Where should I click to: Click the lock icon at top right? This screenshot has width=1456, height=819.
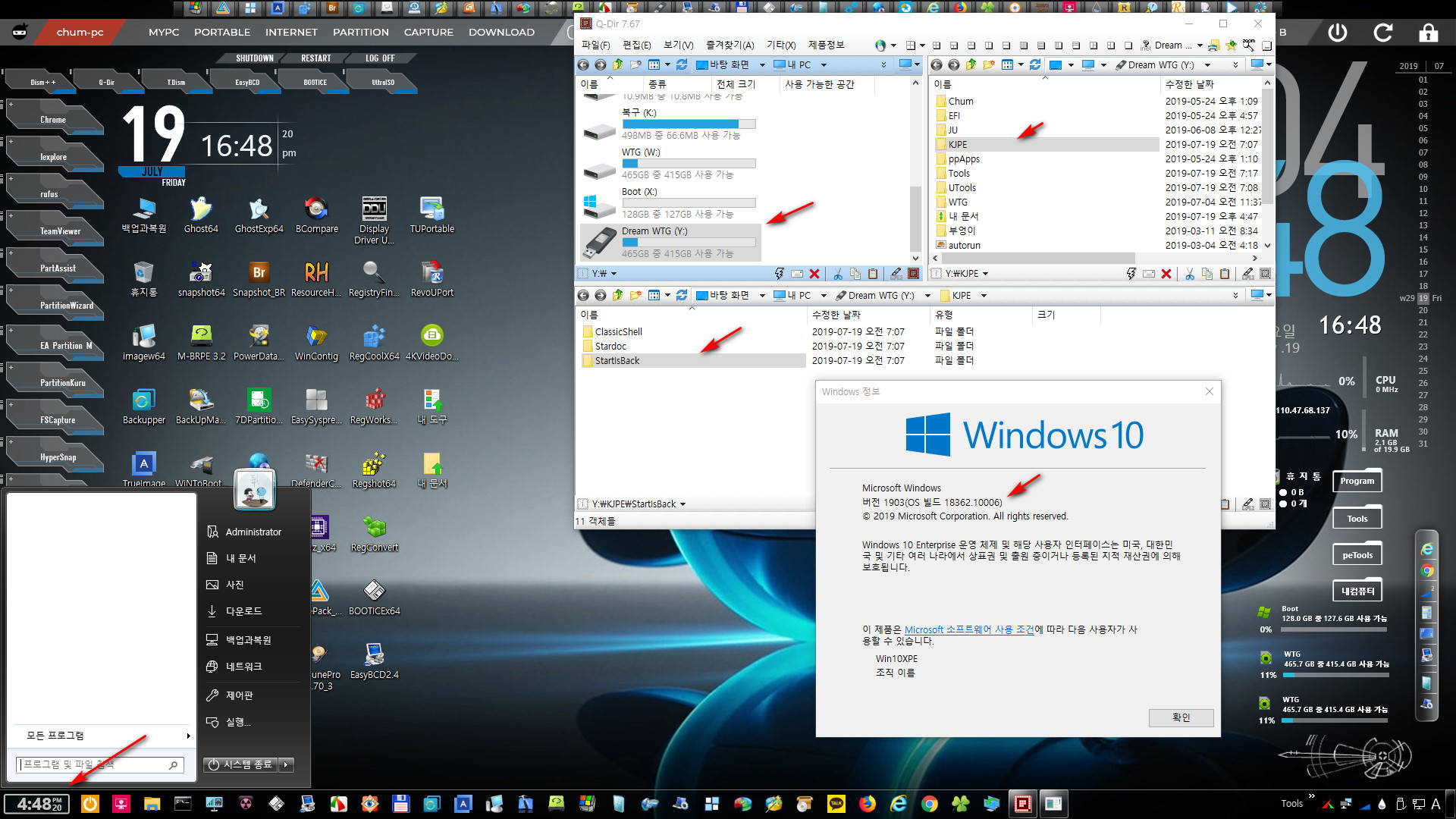point(1429,33)
